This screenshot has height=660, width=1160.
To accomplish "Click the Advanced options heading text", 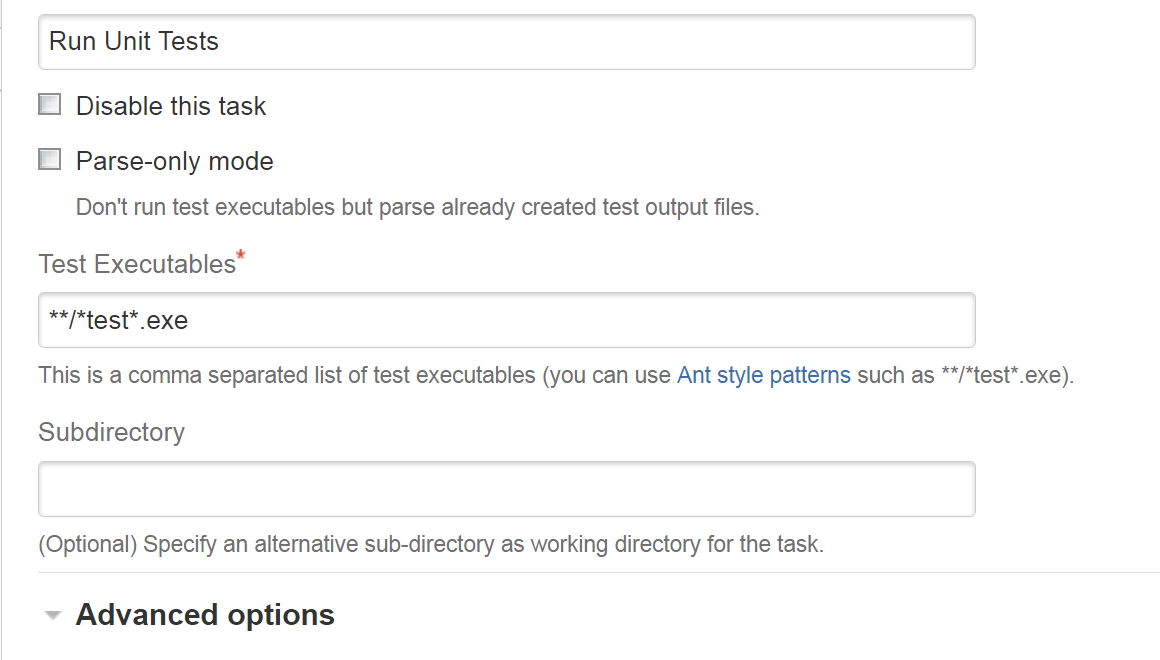I will pos(205,614).
